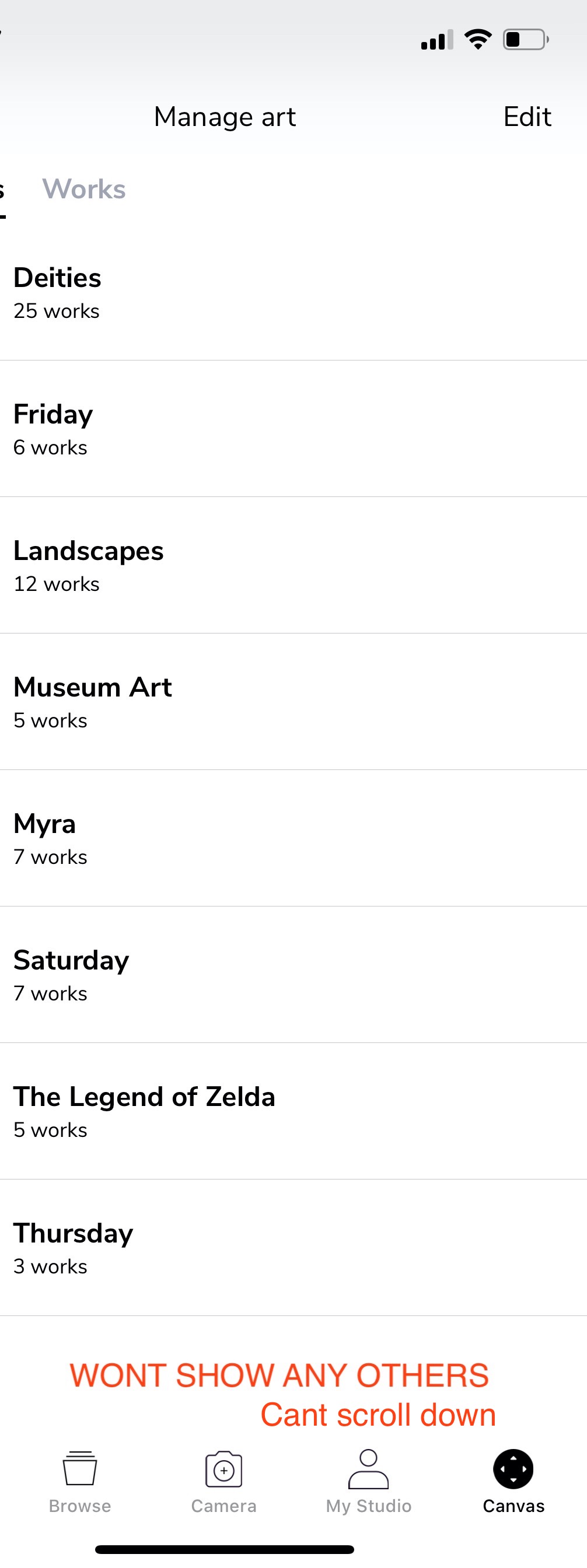Switch to the partially hidden left tab

[x=2, y=191]
